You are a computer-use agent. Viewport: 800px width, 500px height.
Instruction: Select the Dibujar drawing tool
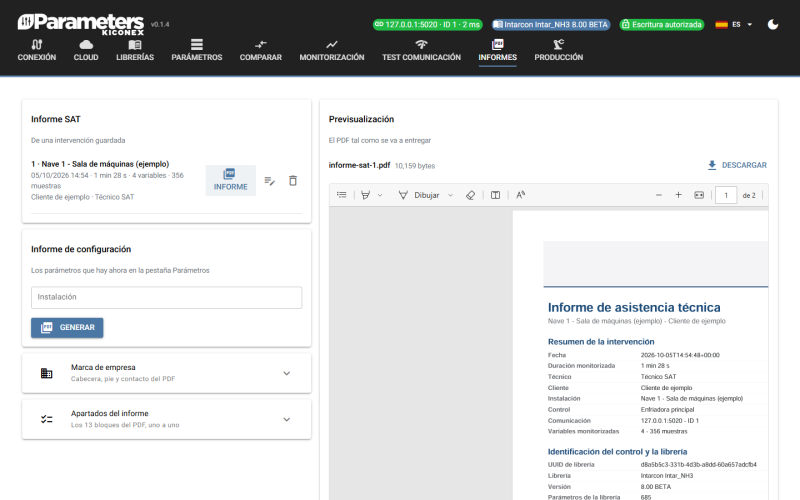click(418, 195)
